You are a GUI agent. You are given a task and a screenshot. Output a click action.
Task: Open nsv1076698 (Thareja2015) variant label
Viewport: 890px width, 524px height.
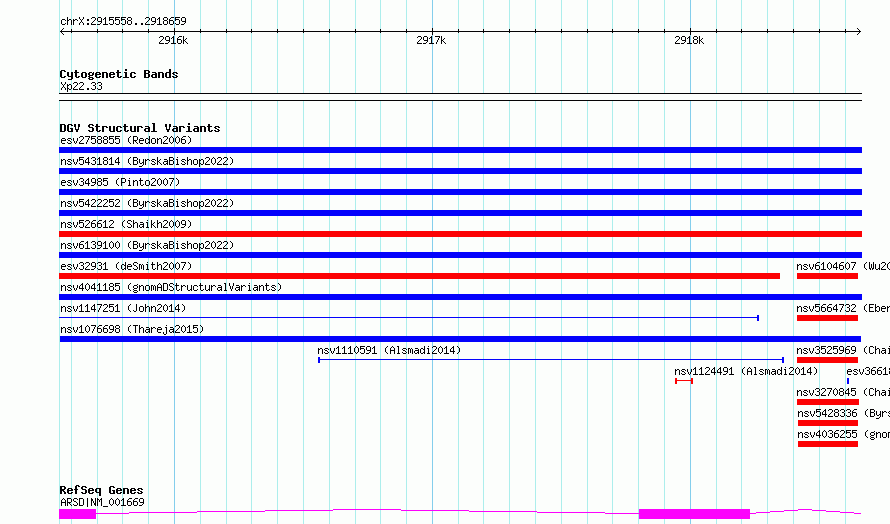pos(132,329)
